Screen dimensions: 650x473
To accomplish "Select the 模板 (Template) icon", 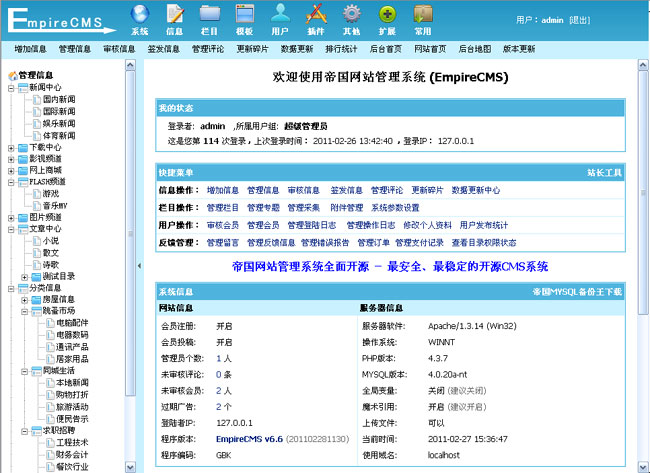I will point(245,14).
